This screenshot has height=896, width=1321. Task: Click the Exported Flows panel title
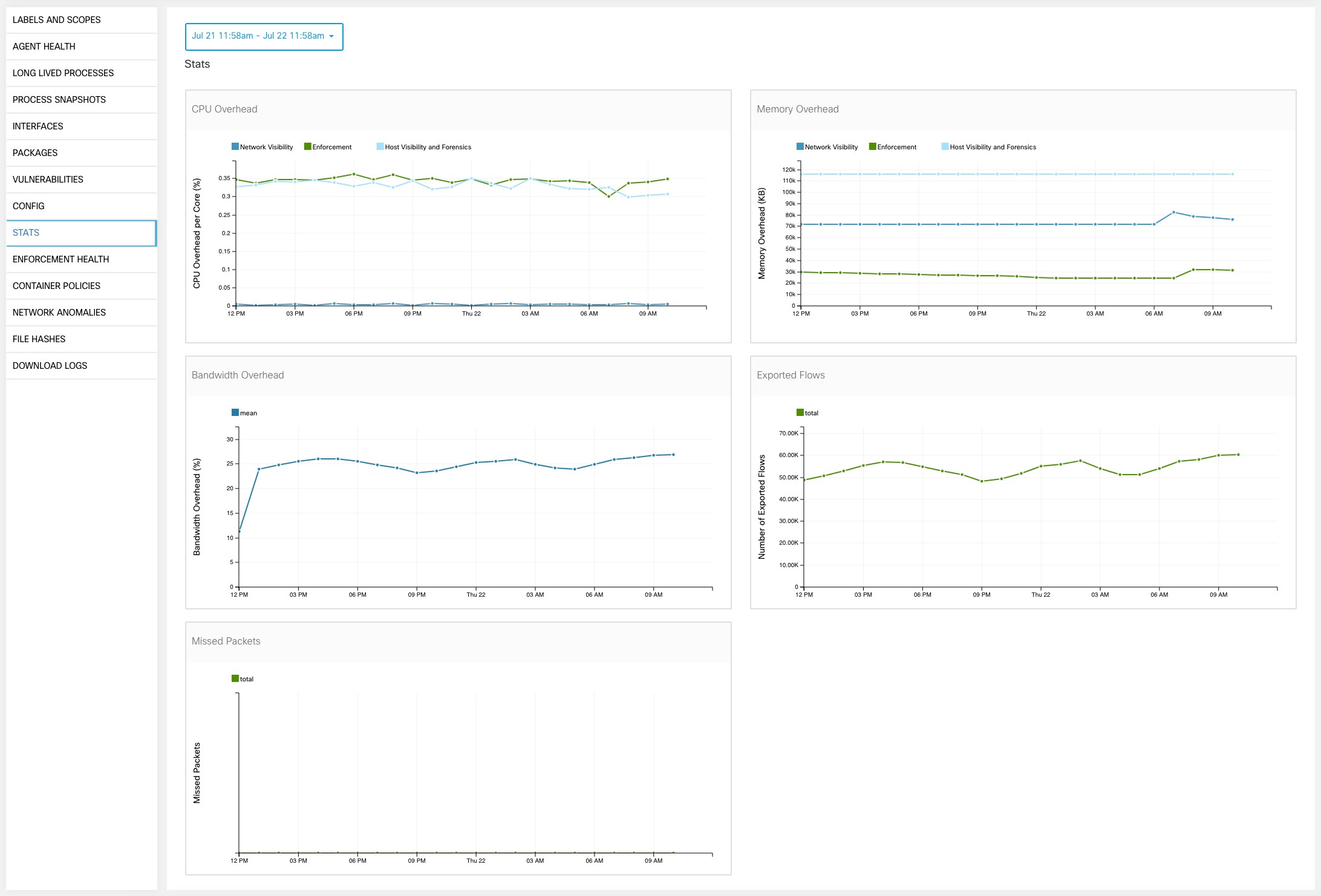tap(791, 375)
